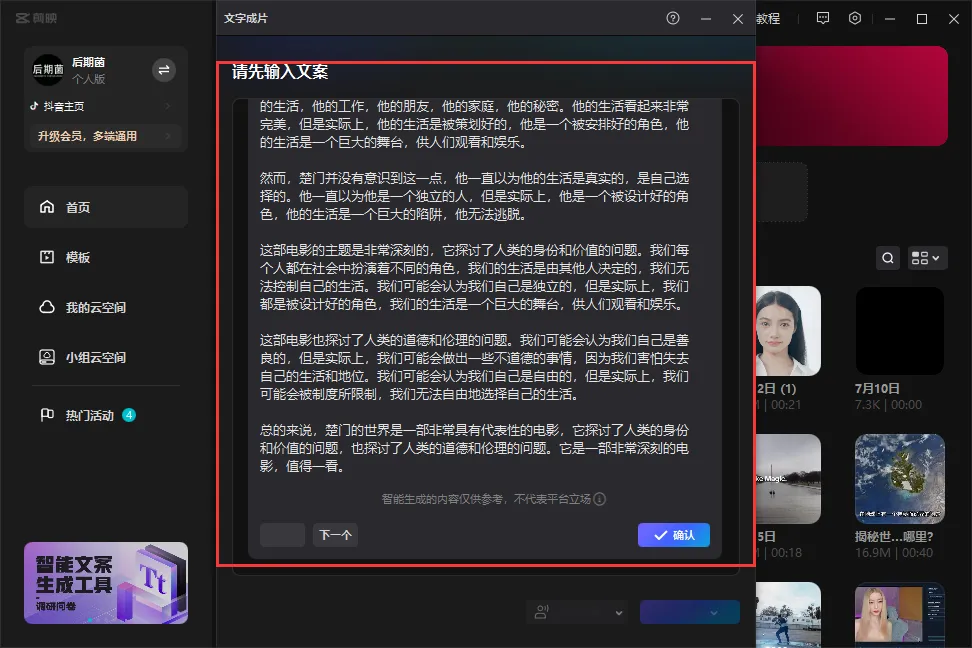Open 热门活动 in the sidebar
Image resolution: width=972 pixels, height=648 pixels.
105,415
